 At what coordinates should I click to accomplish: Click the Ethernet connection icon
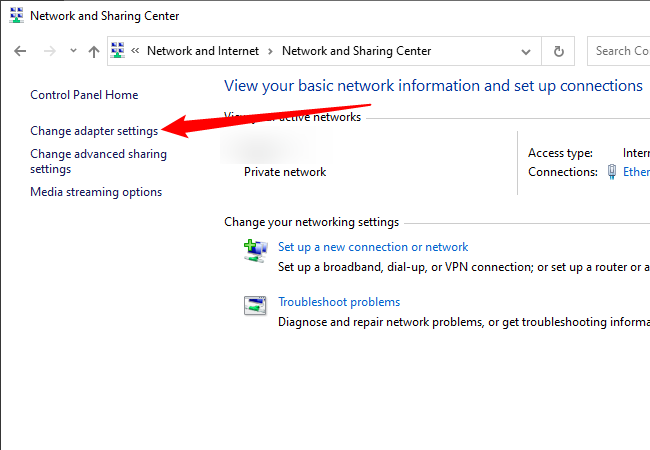click(612, 172)
